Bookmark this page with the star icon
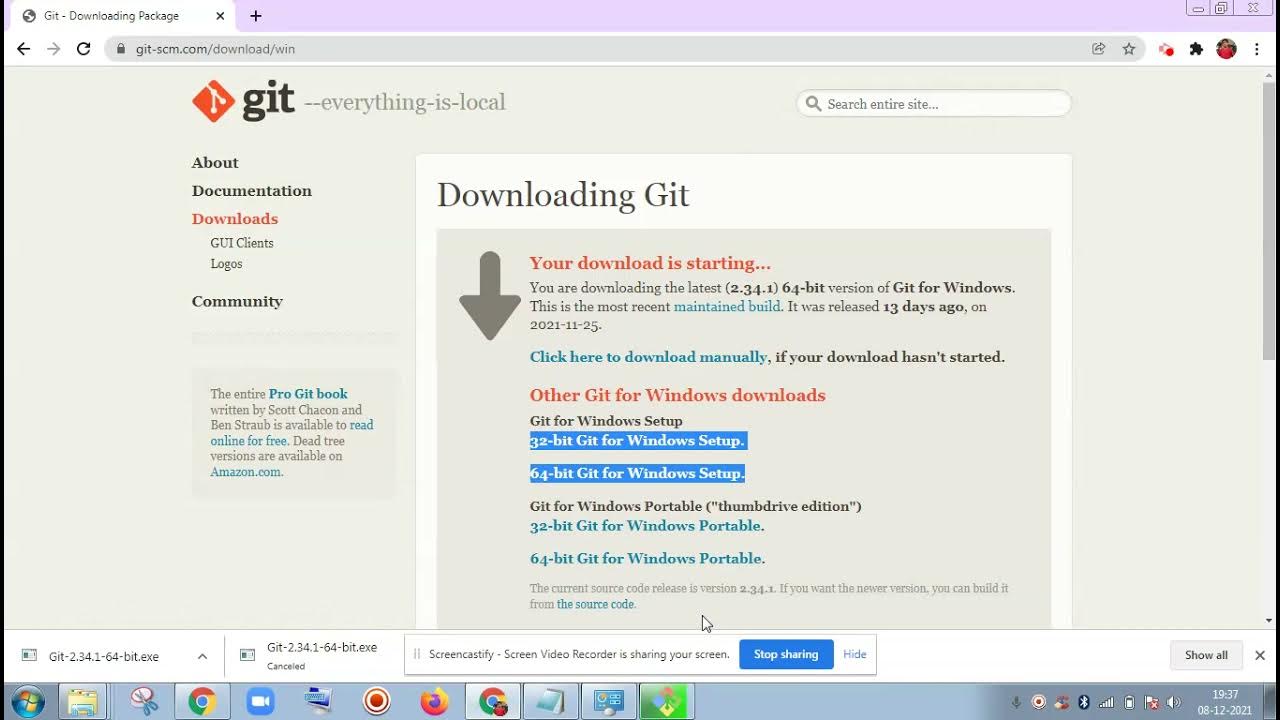This screenshot has width=1280, height=720. tap(1129, 48)
